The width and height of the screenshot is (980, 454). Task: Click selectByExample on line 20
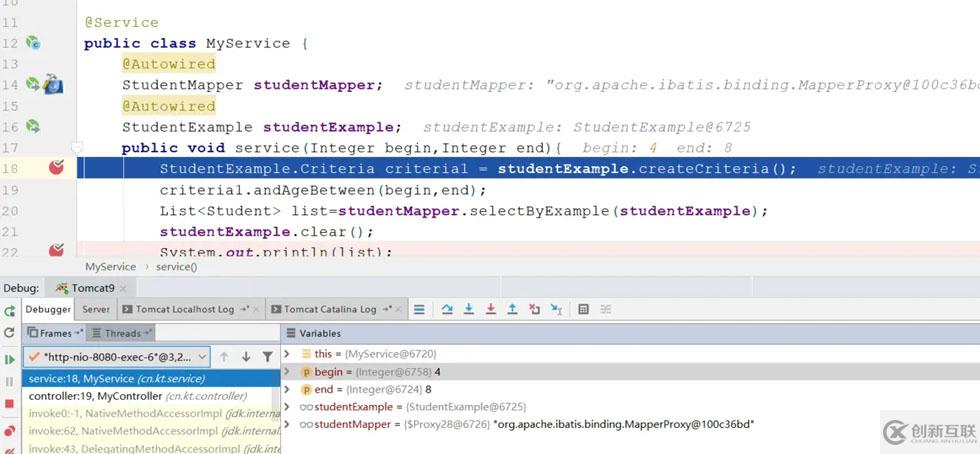pyautogui.click(x=539, y=211)
